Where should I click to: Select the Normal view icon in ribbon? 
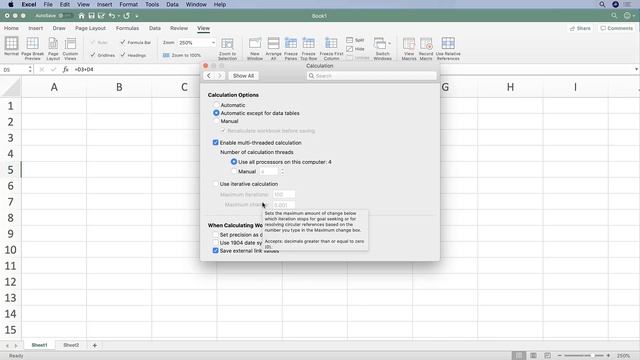[x=11, y=43]
